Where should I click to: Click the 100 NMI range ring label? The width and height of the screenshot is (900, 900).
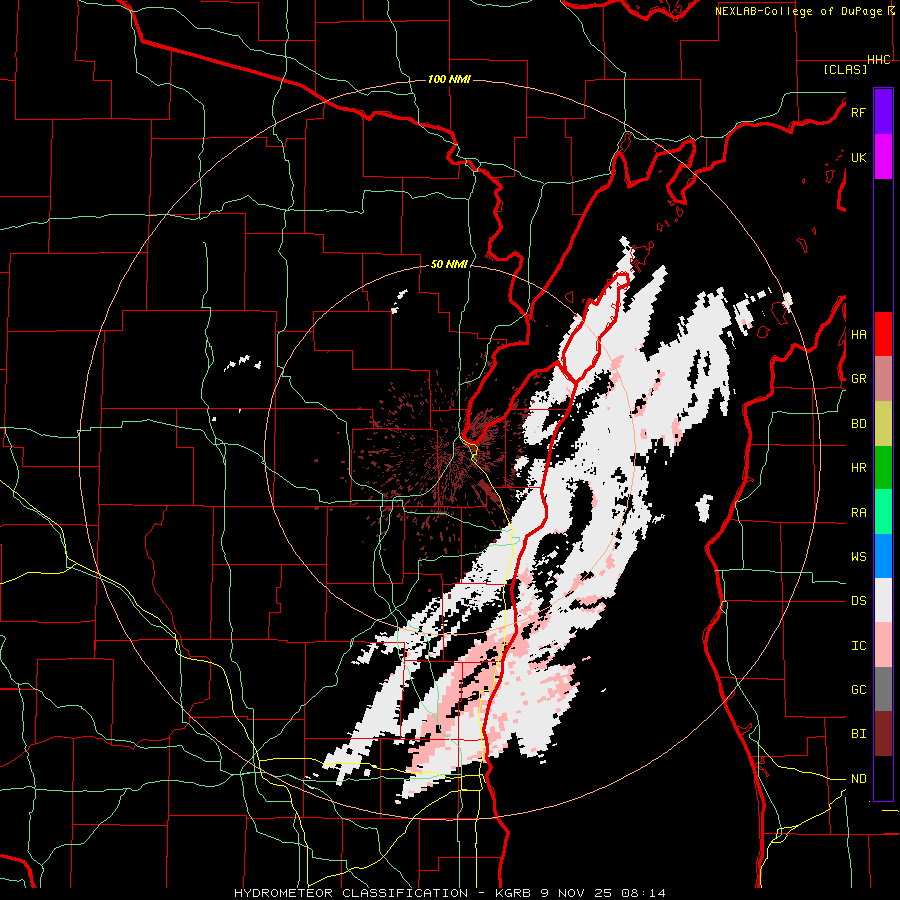click(449, 79)
